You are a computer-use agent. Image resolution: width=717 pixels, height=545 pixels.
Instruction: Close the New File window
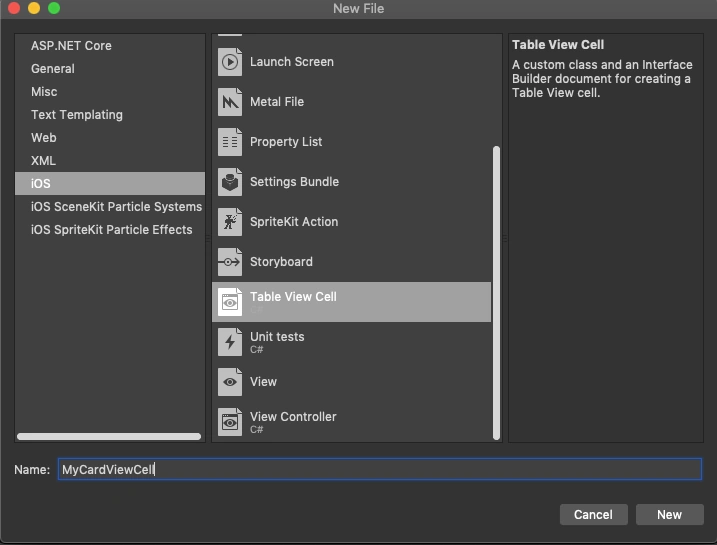14,8
